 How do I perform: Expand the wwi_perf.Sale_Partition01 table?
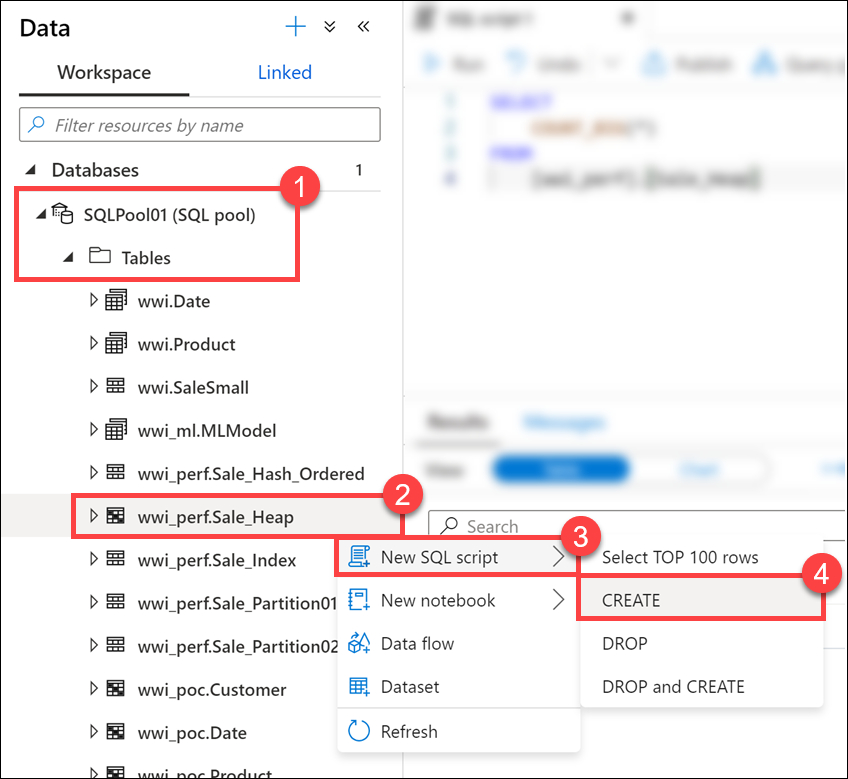pyautogui.click(x=91, y=603)
